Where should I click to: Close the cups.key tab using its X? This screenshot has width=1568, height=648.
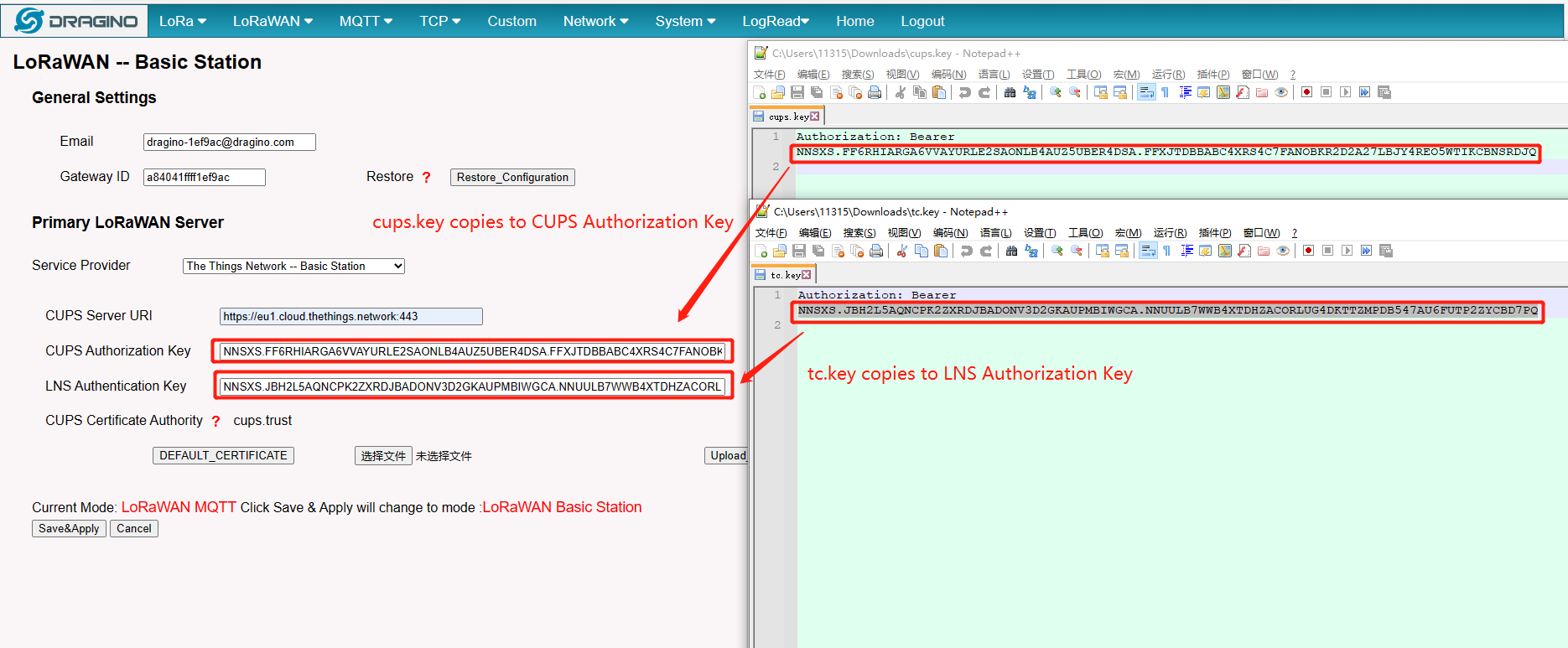click(814, 117)
